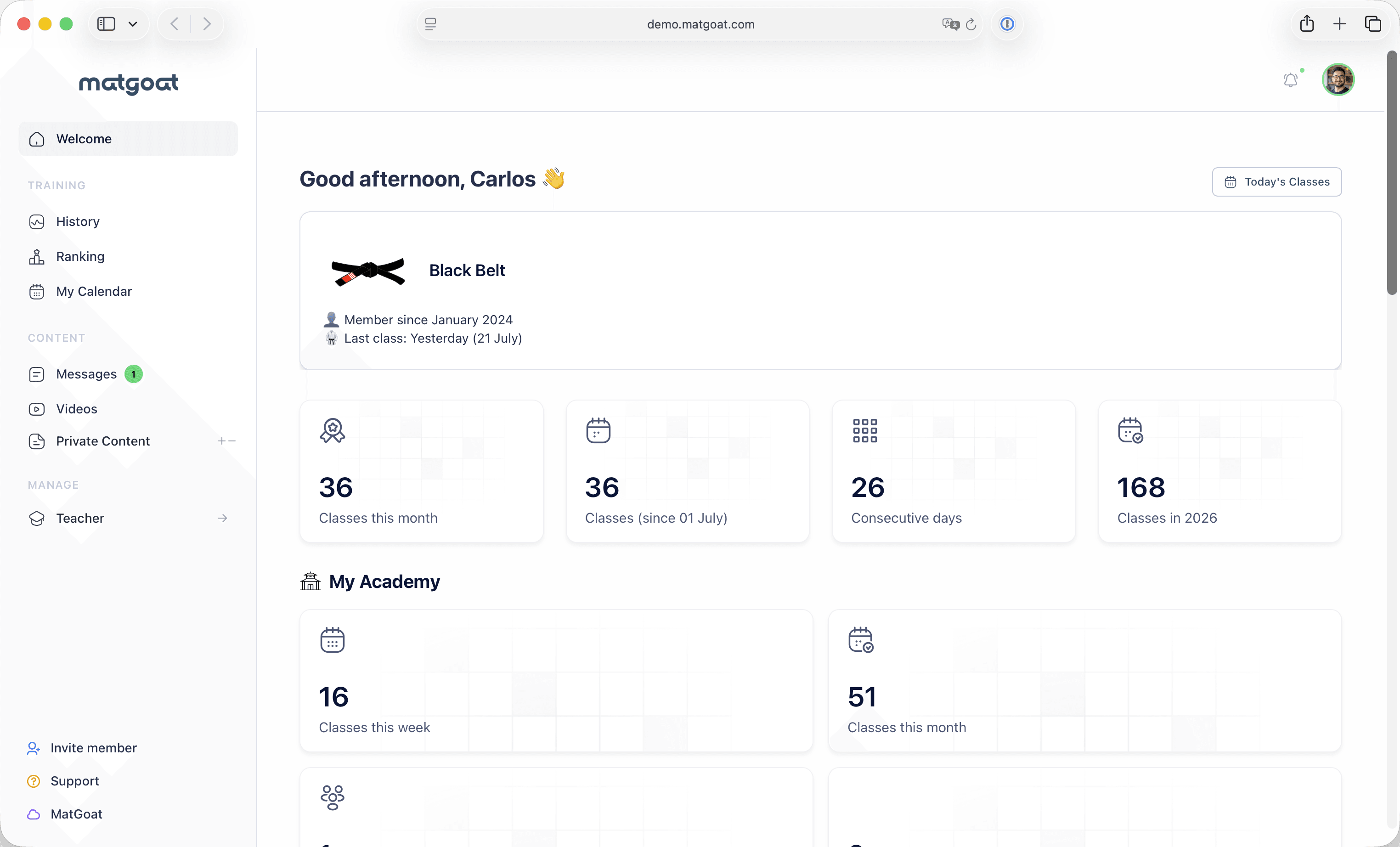Click the Private Content document icon
Screen dimensions: 1400x847
[x=37, y=441]
